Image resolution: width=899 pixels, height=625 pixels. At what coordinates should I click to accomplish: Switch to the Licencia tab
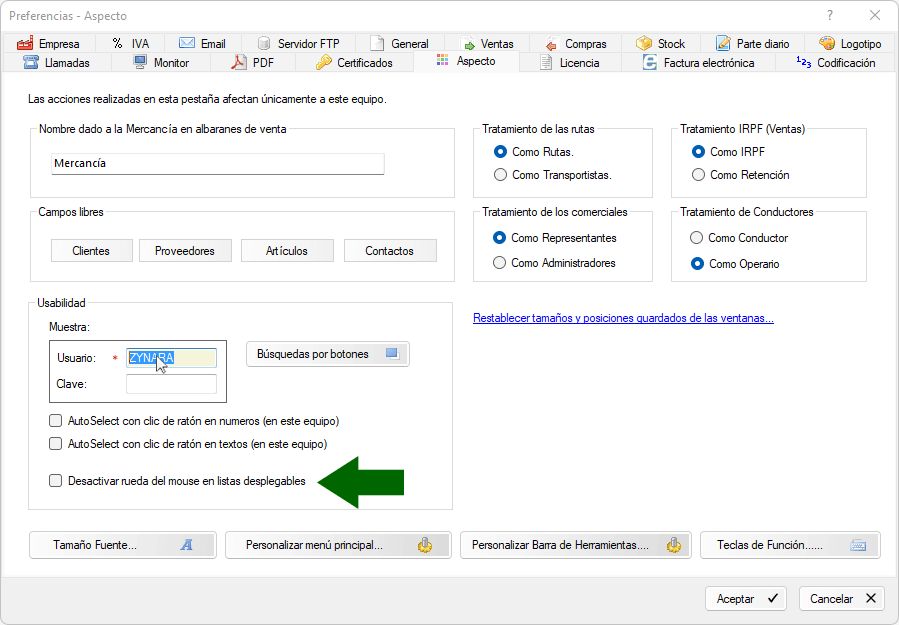570,62
